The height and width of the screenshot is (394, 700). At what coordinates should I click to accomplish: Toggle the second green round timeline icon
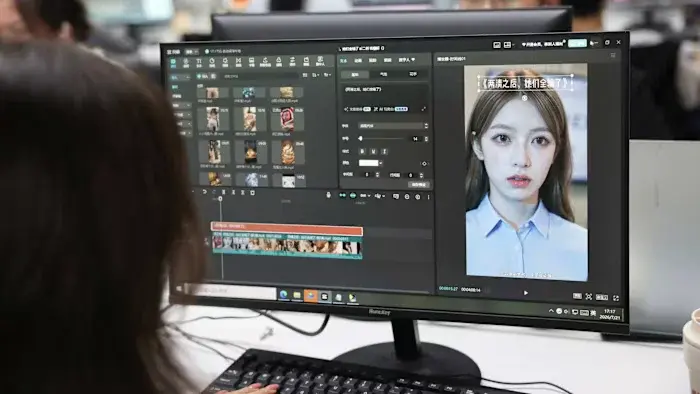tap(353, 195)
